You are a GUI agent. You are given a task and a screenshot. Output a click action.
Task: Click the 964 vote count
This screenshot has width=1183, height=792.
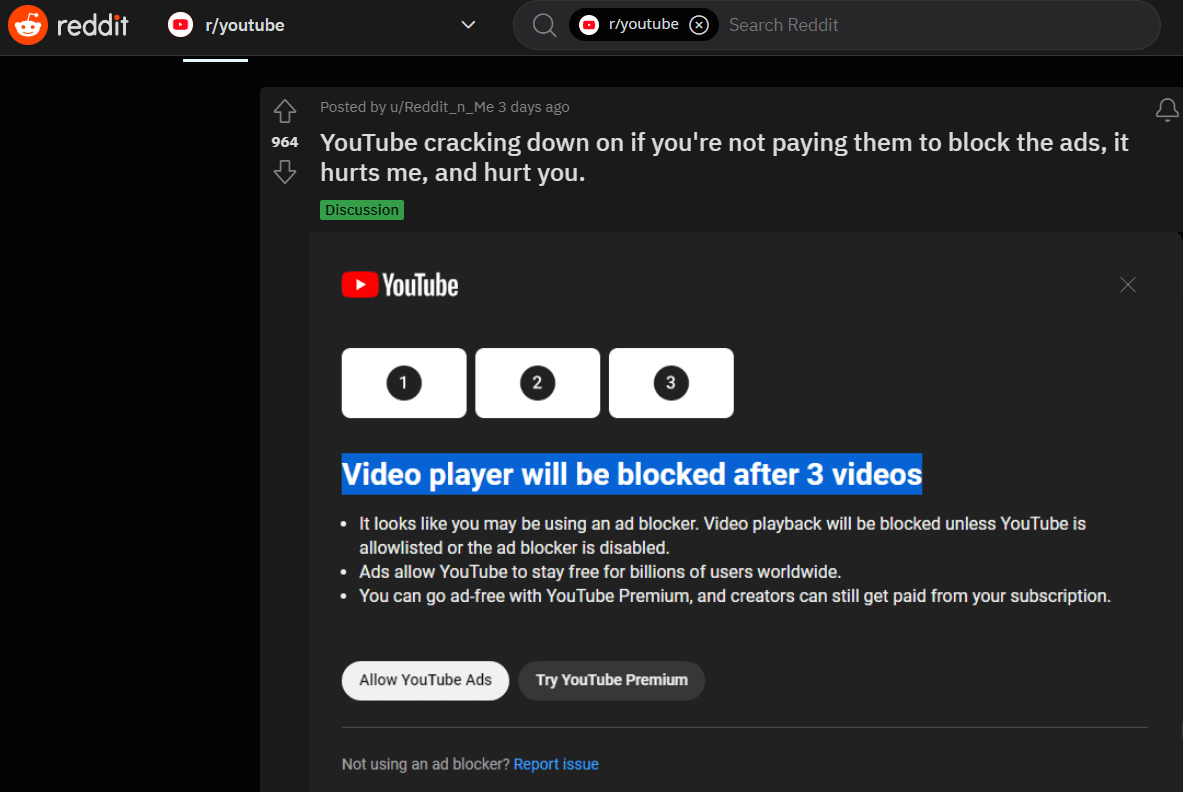point(284,142)
